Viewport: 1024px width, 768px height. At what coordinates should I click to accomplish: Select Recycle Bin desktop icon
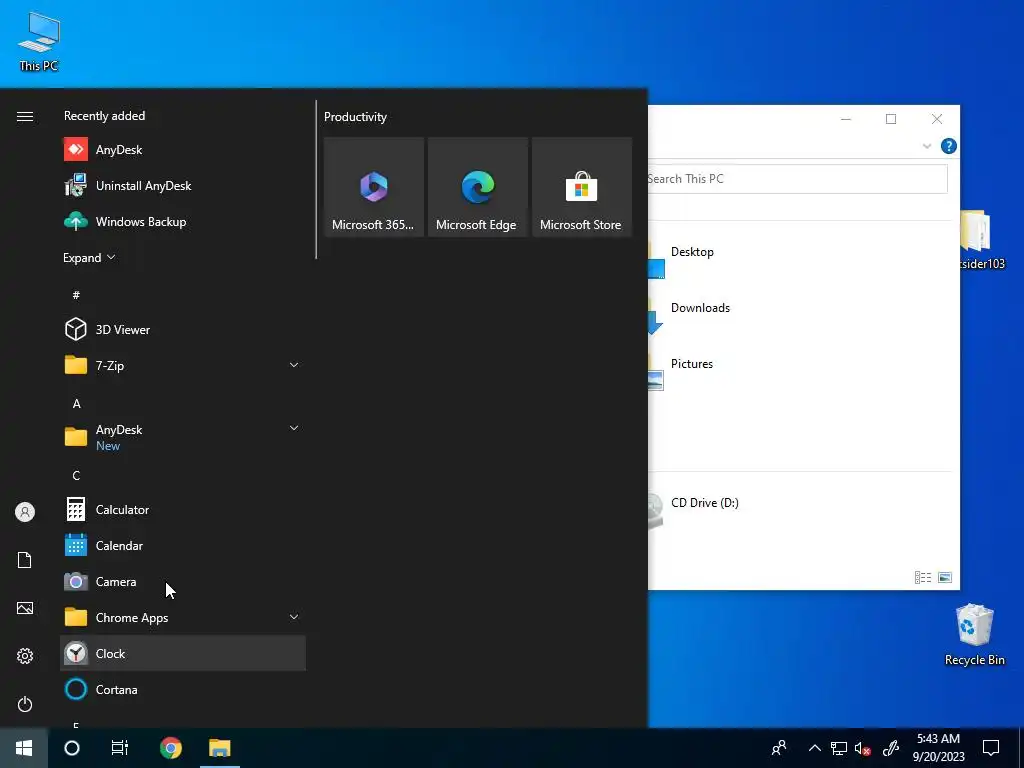click(x=974, y=635)
